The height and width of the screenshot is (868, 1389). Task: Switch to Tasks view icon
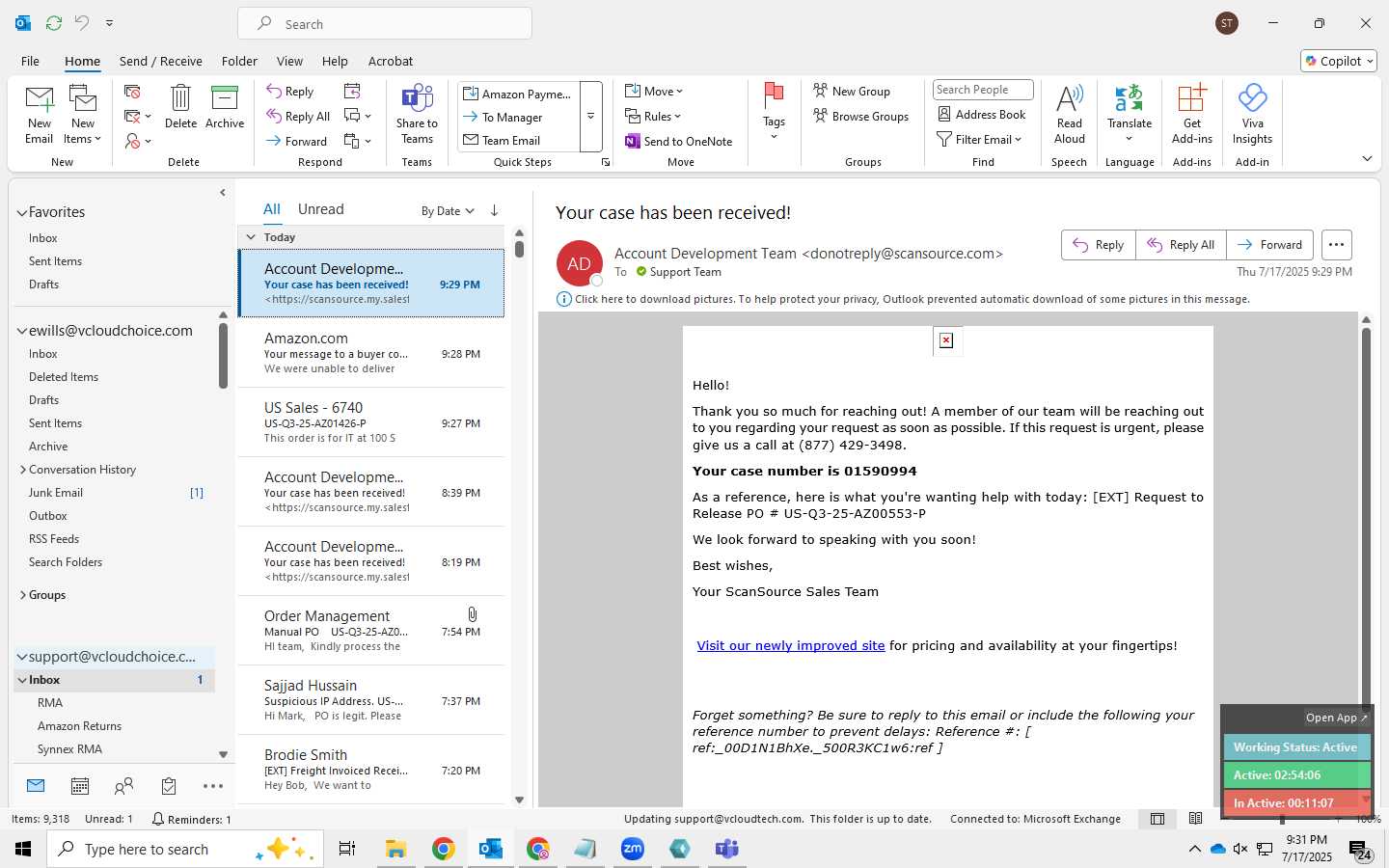pos(169,786)
